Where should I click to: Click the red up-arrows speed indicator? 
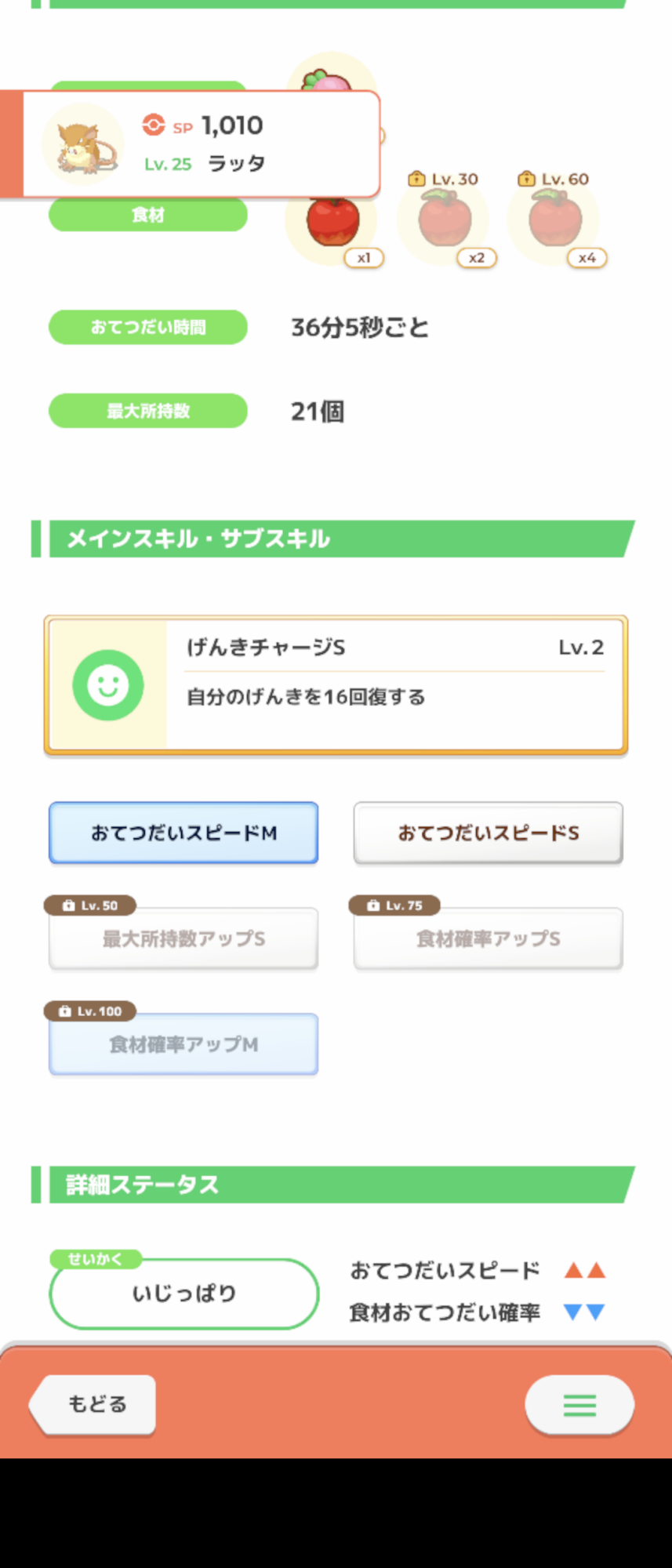(x=585, y=1270)
